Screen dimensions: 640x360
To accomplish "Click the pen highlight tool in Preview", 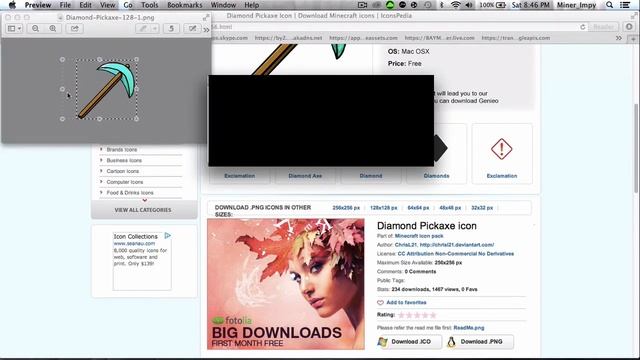I will (x=143, y=29).
